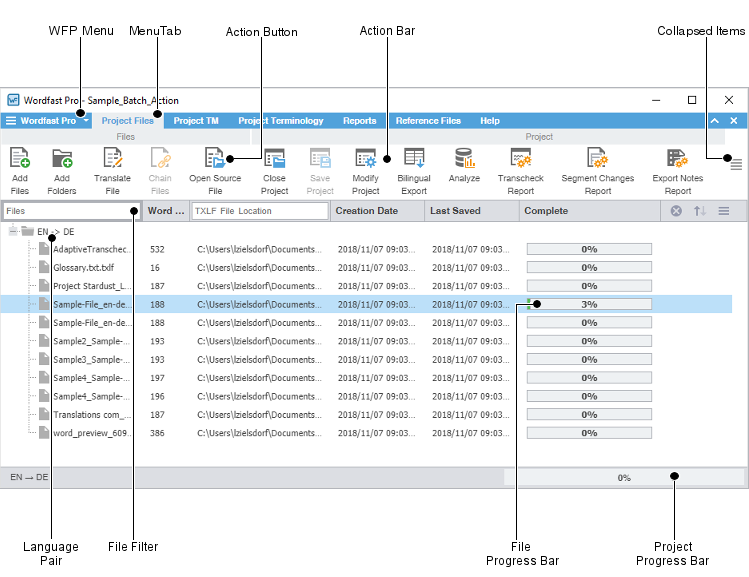Click the file icon of word_preview_609

tap(44, 433)
